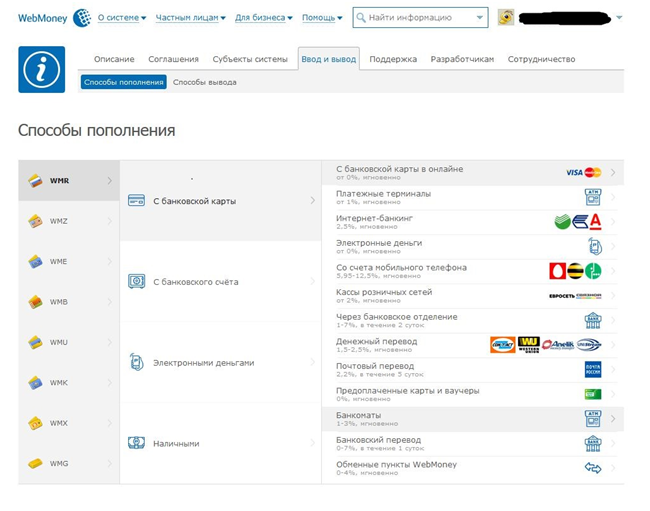Viewport: 650px width, 511px height.
Task: Select the 'Способы вывода' link
Action: tap(204, 82)
